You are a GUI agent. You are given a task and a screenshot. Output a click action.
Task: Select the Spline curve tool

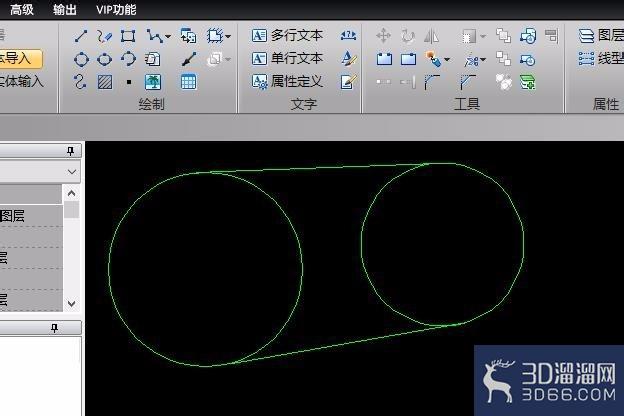point(81,82)
